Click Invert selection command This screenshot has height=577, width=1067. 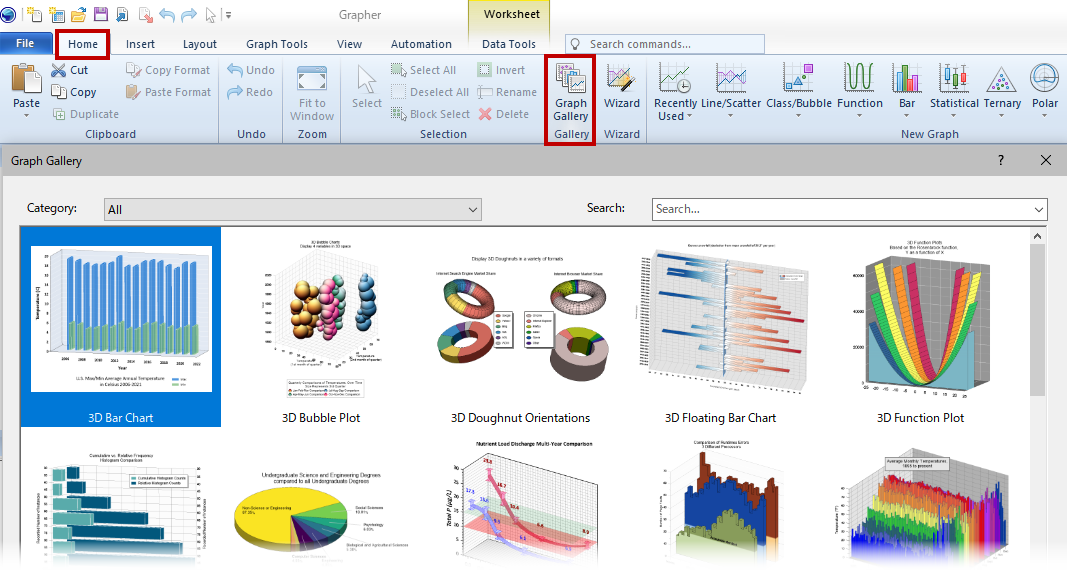(x=501, y=70)
